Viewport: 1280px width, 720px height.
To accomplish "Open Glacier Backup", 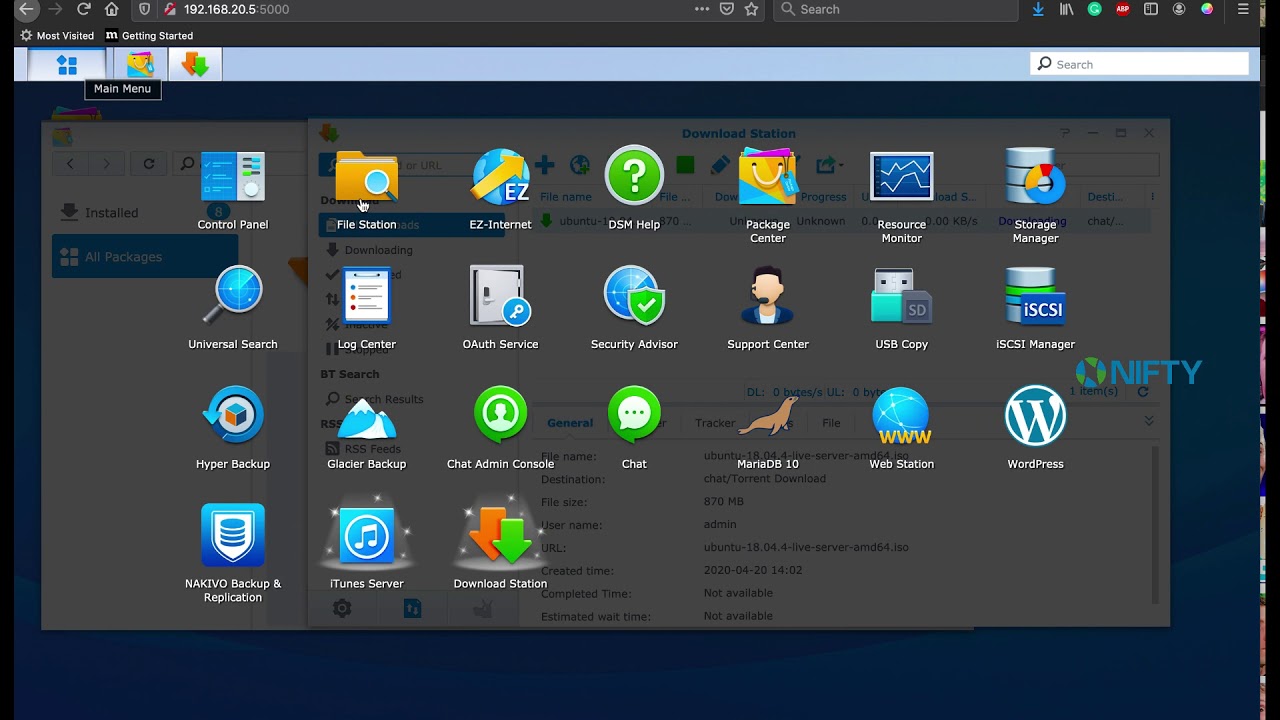I will (x=366, y=430).
